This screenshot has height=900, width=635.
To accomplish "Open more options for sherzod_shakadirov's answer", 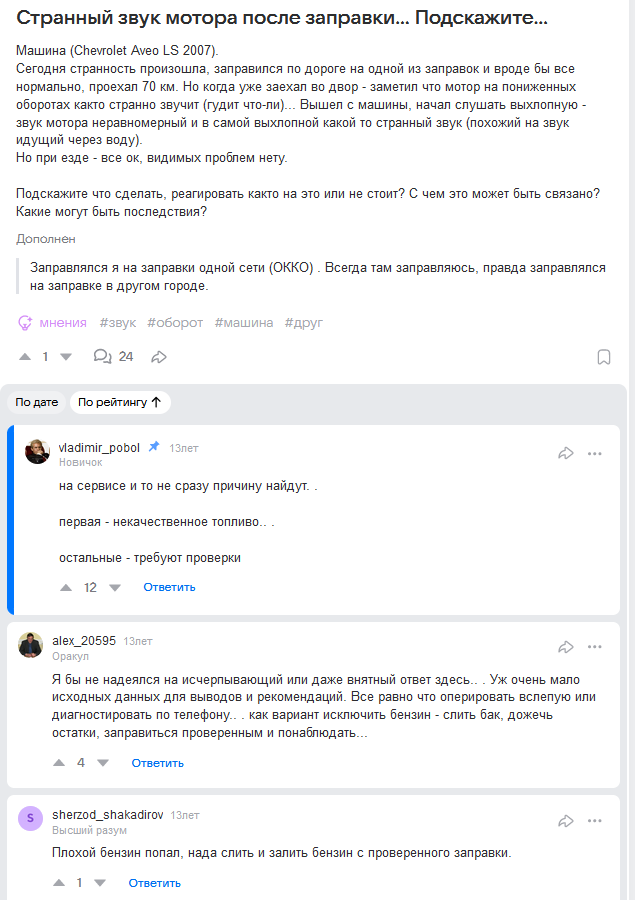I will (x=595, y=821).
